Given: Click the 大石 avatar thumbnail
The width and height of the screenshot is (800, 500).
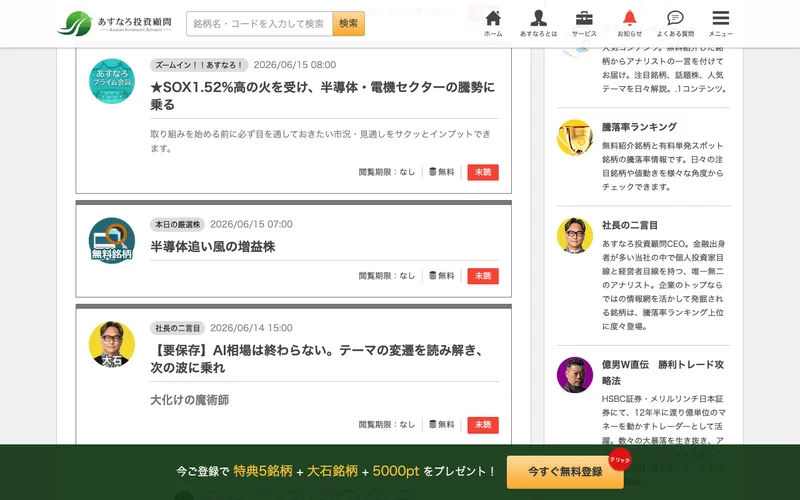Looking at the screenshot, I should point(112,344).
